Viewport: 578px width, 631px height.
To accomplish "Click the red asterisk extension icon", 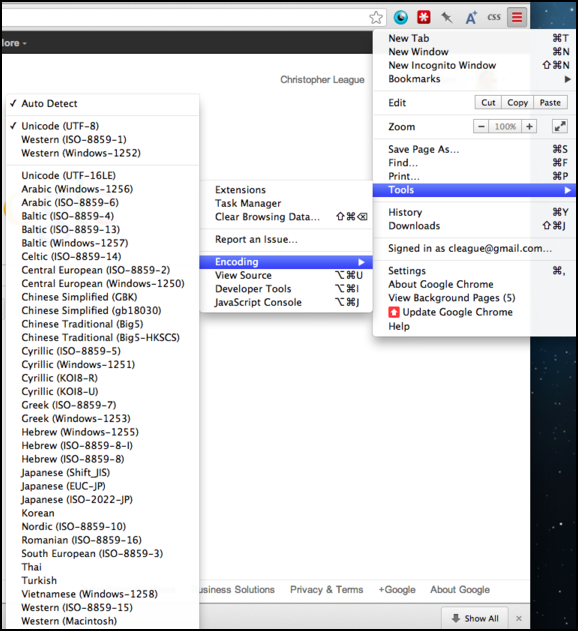I will coord(424,17).
